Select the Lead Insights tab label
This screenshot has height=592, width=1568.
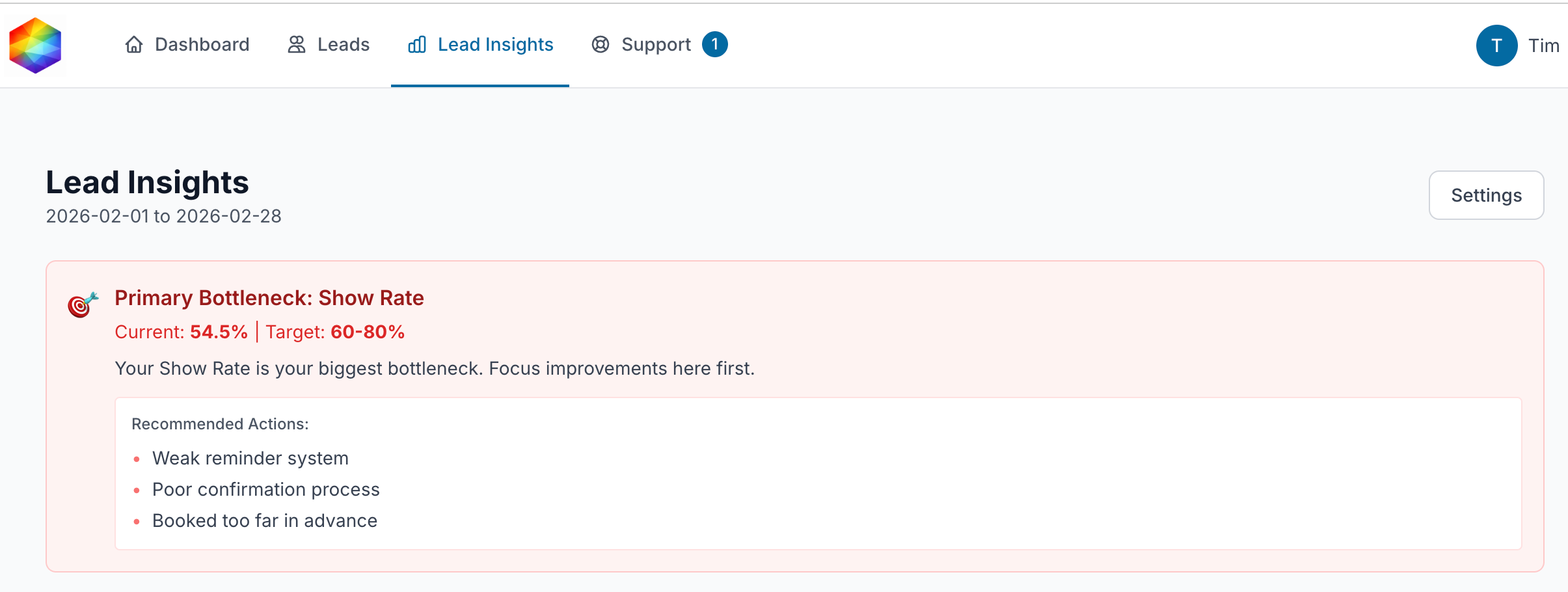pyautogui.click(x=495, y=44)
